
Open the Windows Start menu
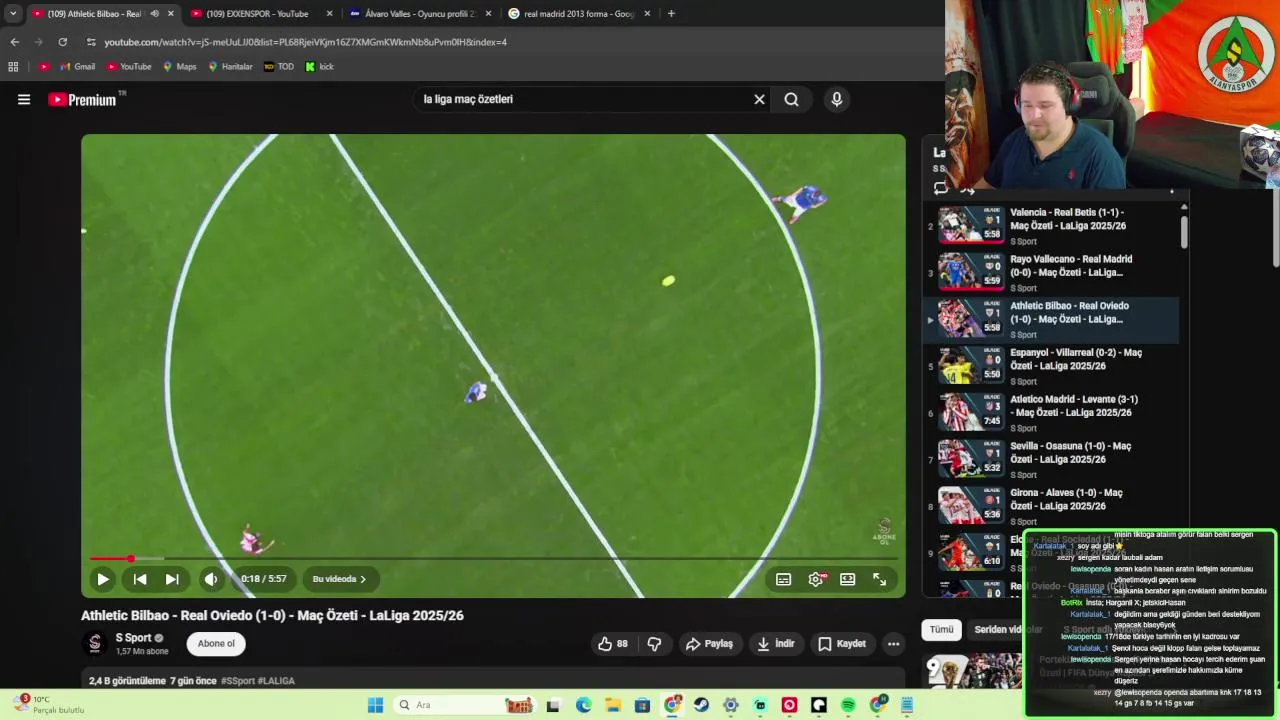(375, 705)
